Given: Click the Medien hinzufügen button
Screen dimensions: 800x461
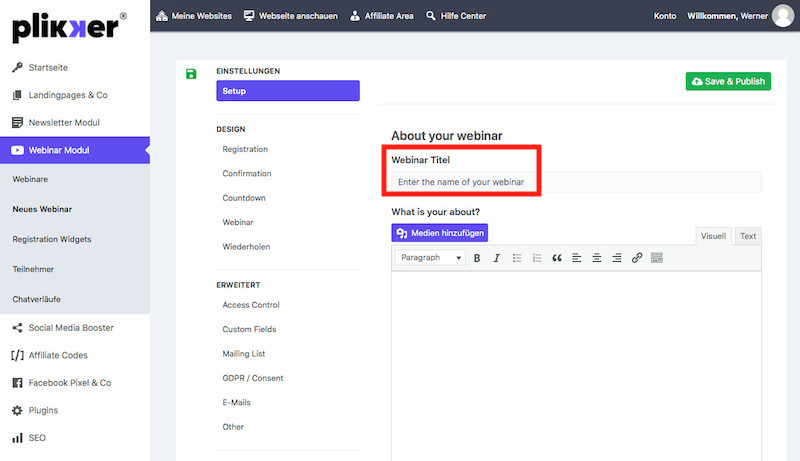Looking at the screenshot, I should [x=439, y=233].
